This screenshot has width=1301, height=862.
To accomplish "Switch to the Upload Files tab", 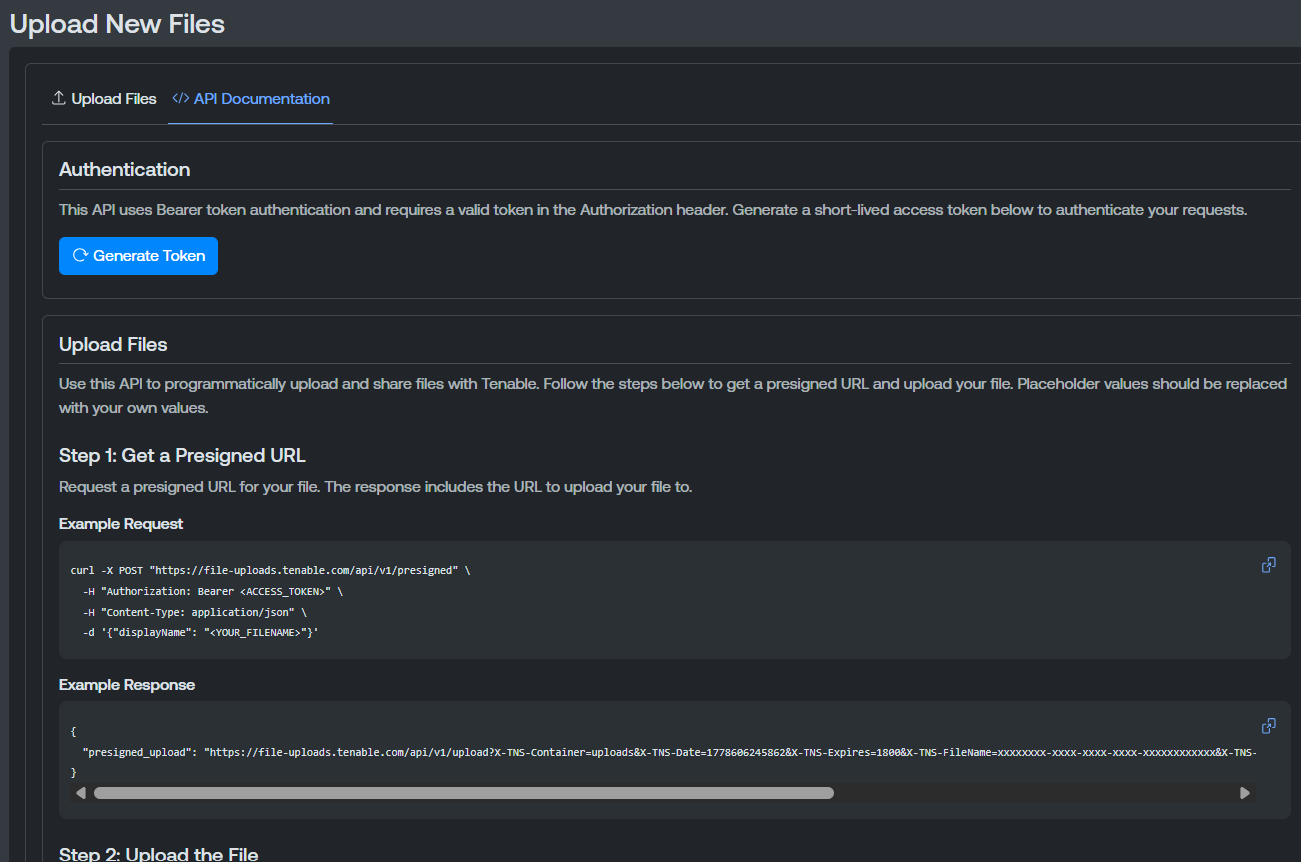I will tap(104, 99).
